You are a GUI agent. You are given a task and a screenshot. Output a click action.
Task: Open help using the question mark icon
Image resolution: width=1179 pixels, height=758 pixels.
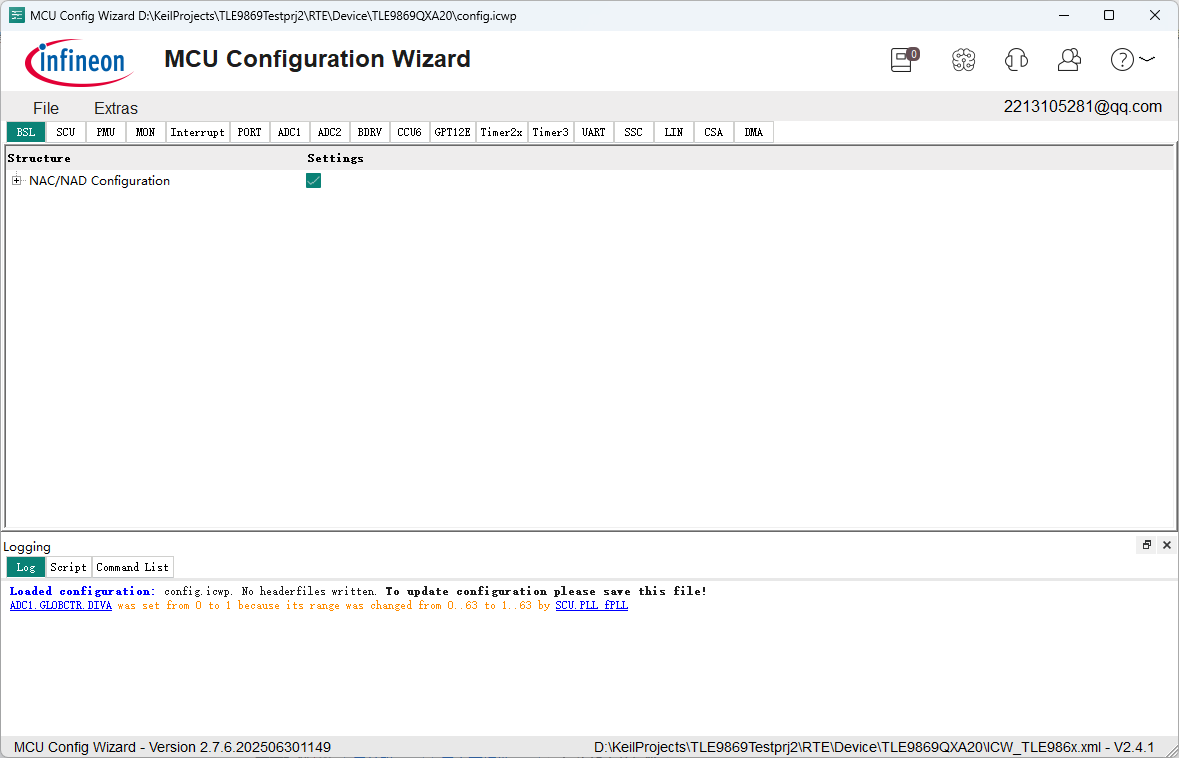tap(1121, 60)
